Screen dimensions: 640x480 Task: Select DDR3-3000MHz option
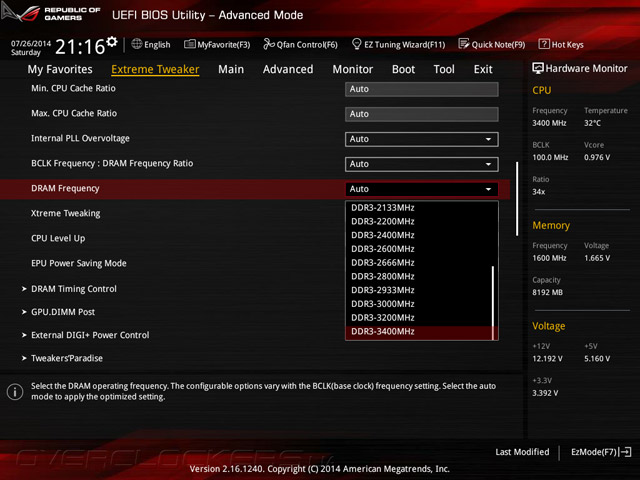[x=419, y=304]
